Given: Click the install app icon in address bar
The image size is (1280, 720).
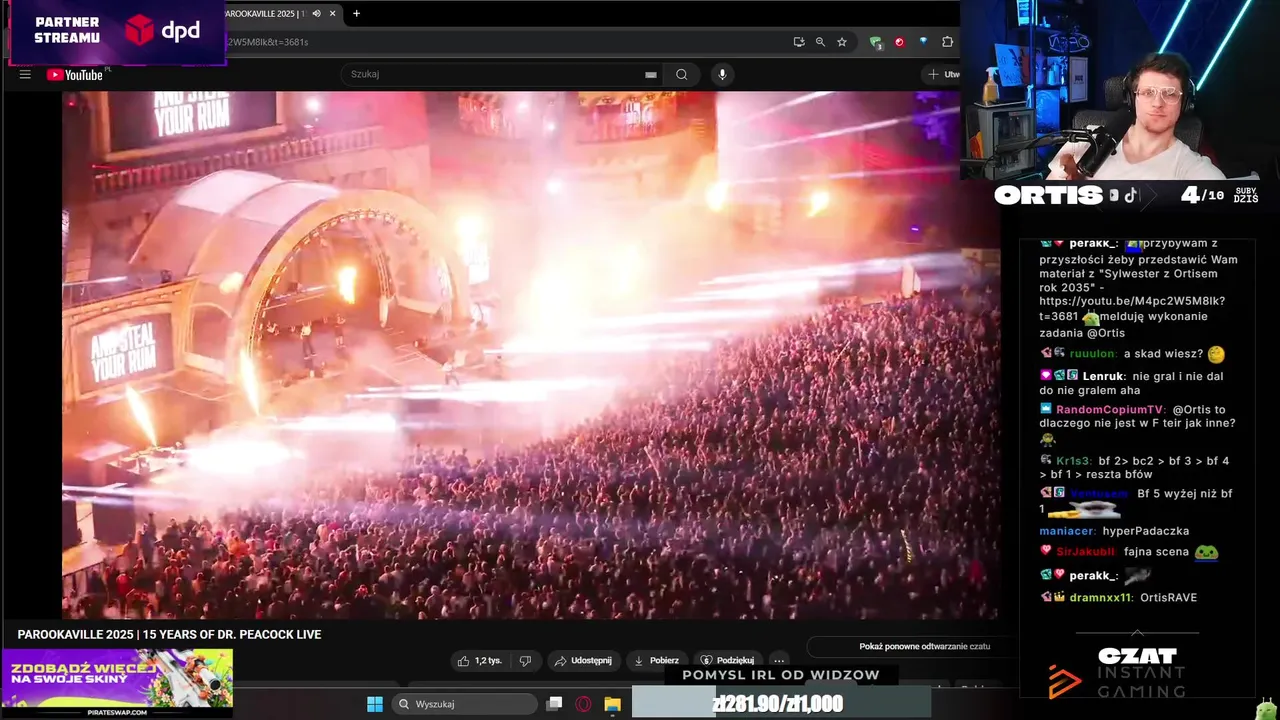Looking at the screenshot, I should click(798, 42).
